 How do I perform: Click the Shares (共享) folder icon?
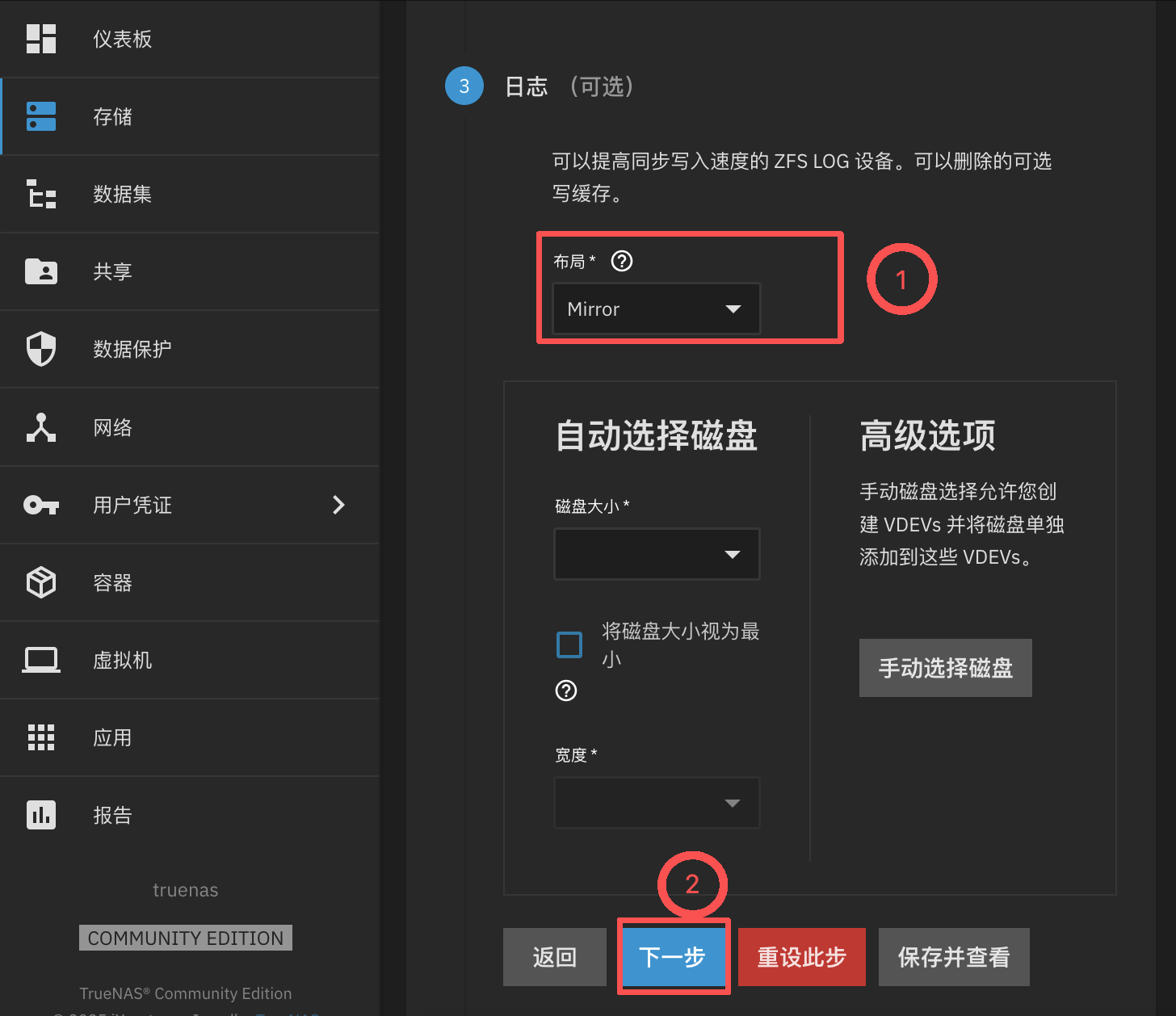(x=41, y=271)
